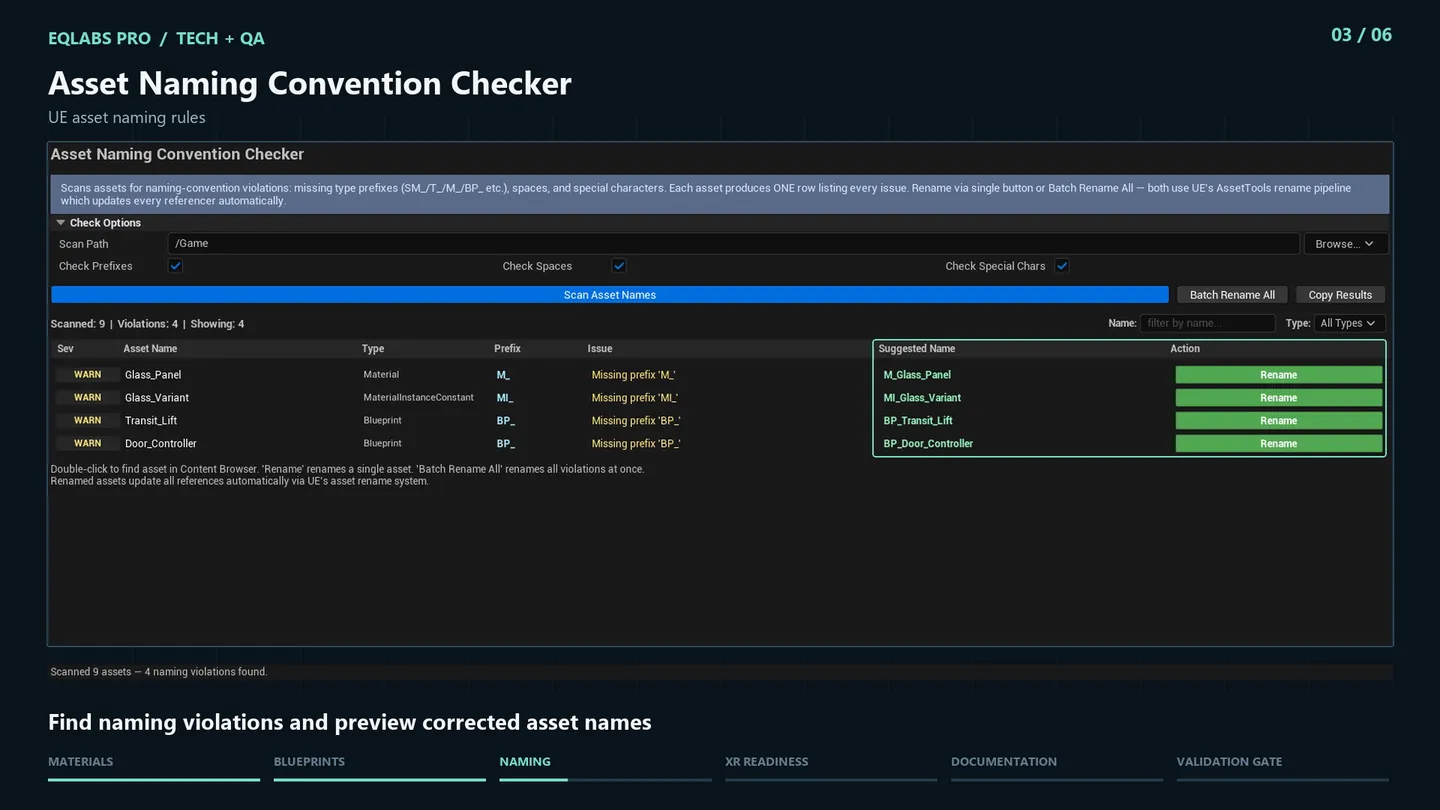Click suggested name M_Glass_Panel

(917, 375)
